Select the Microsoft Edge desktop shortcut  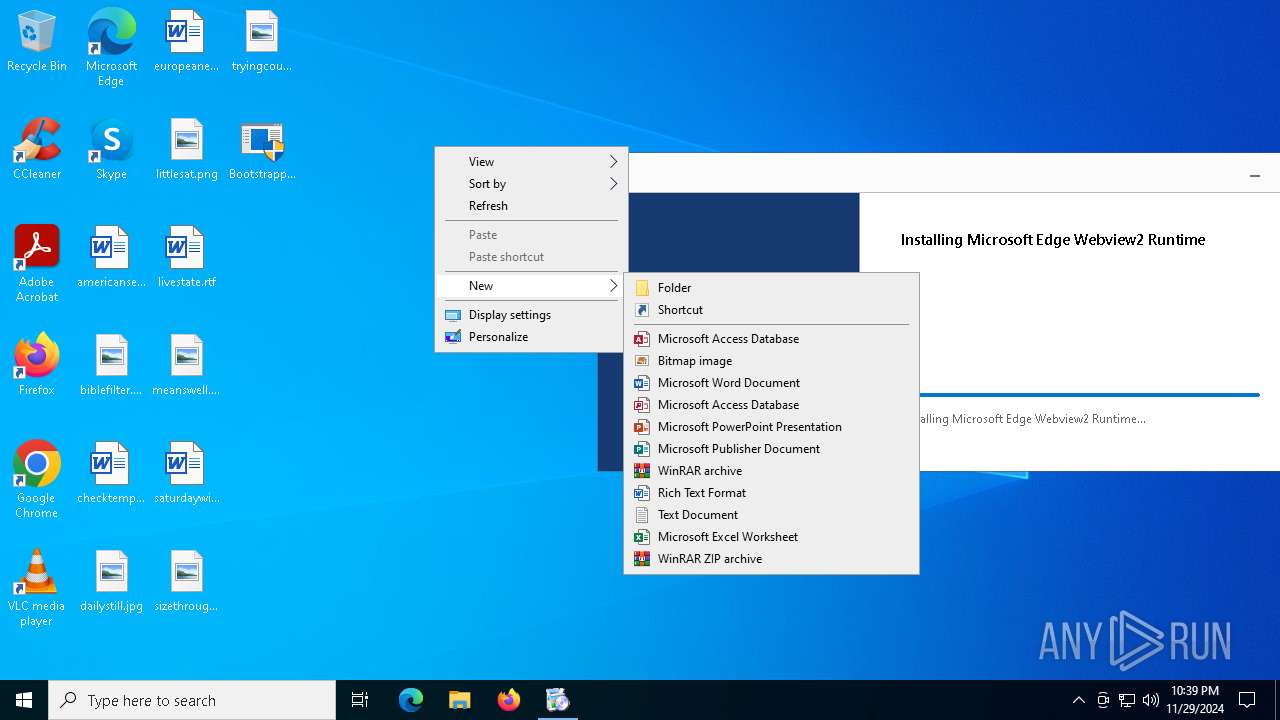(111, 48)
